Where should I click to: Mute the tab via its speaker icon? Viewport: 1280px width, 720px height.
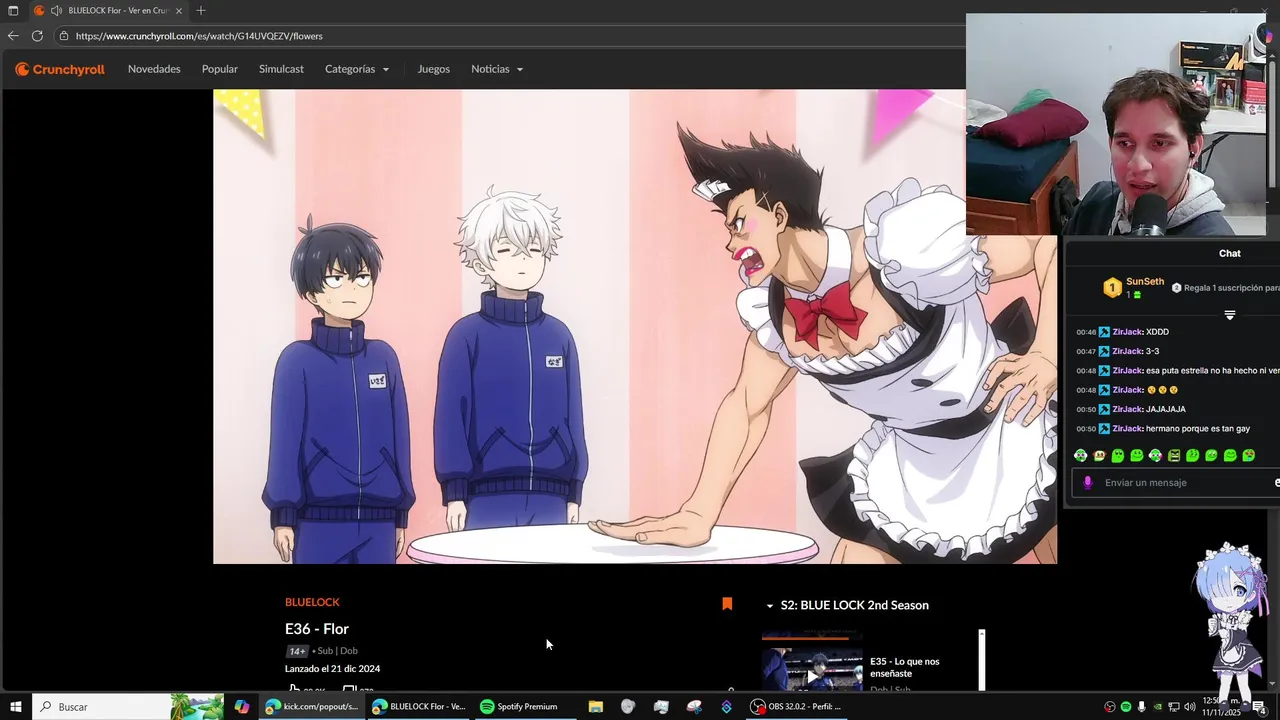[x=56, y=11]
